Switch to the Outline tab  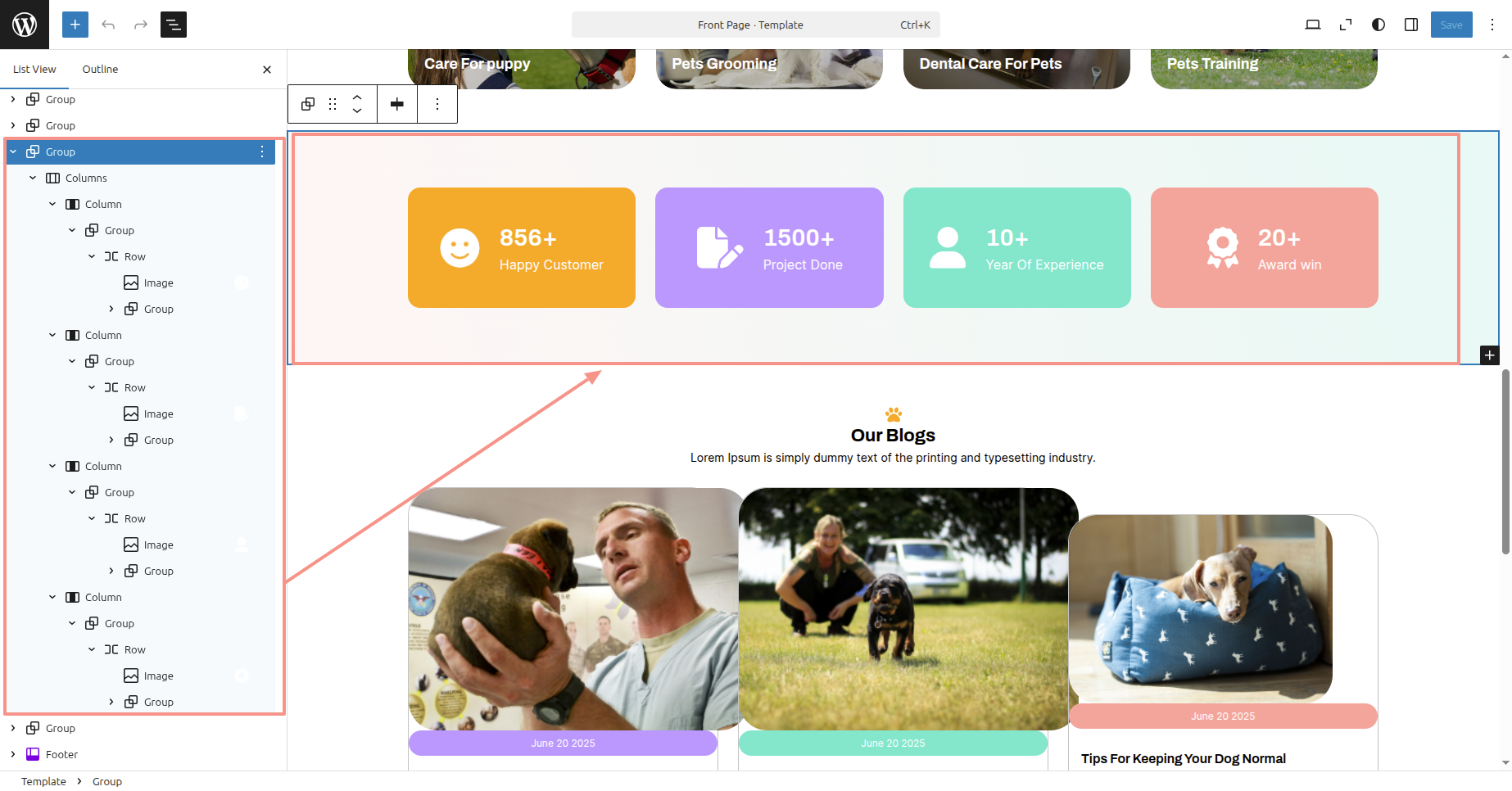[100, 69]
